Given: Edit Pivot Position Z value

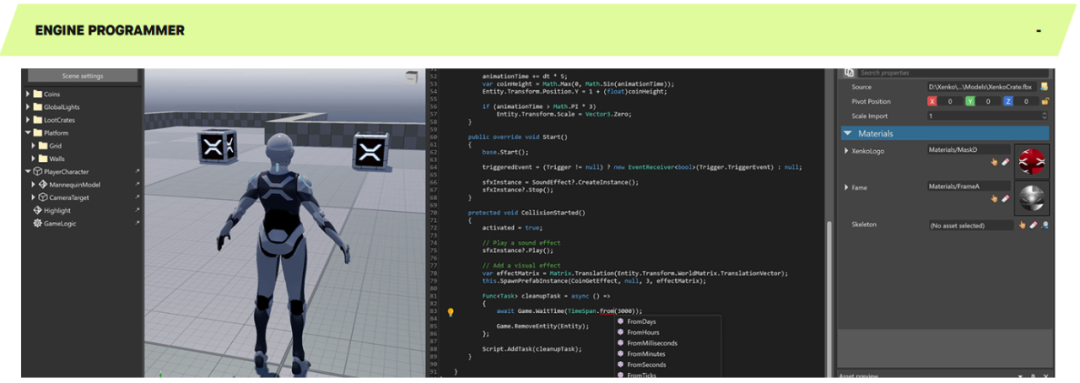Looking at the screenshot, I should pos(1026,101).
